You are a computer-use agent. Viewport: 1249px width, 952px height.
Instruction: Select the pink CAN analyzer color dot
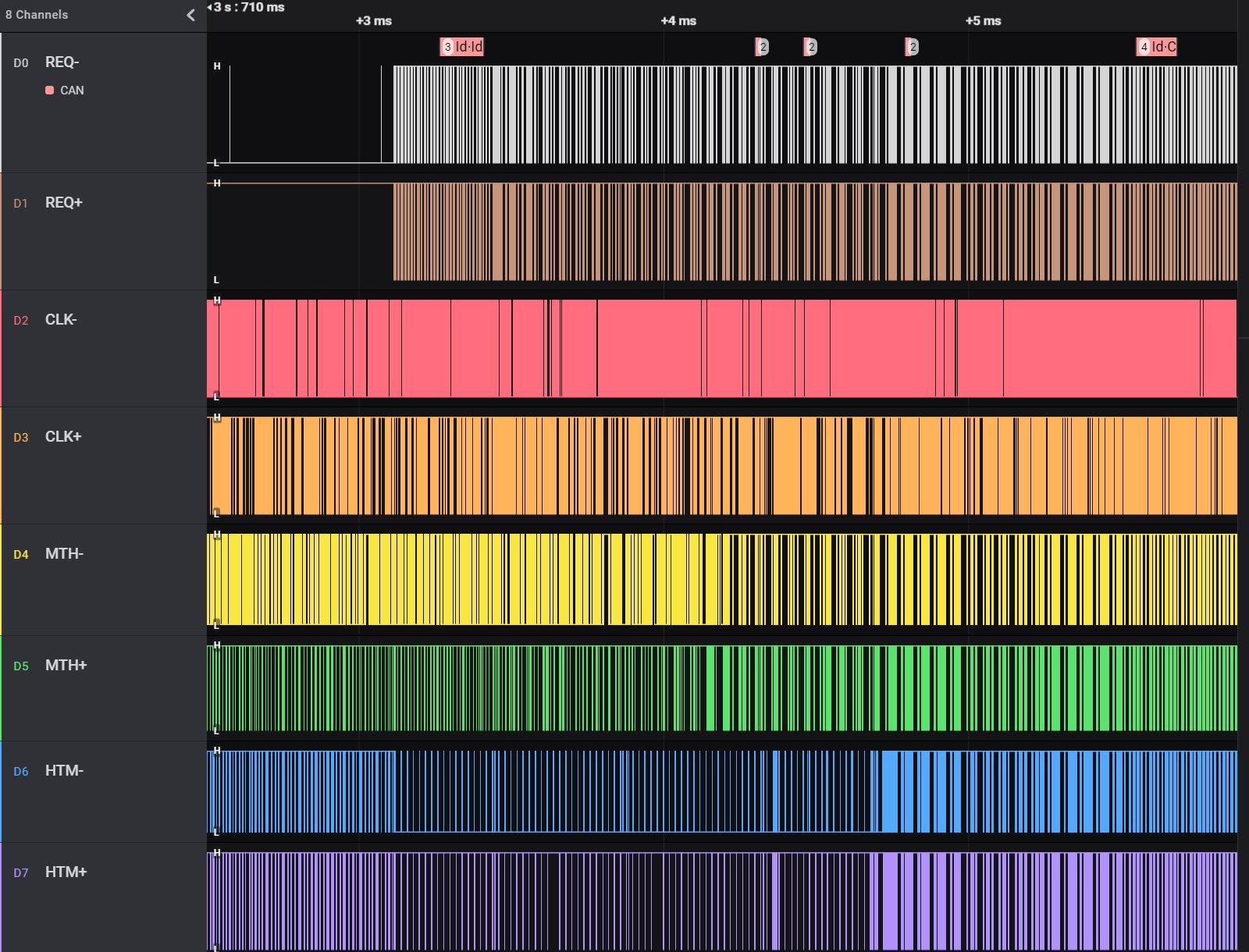coord(50,91)
